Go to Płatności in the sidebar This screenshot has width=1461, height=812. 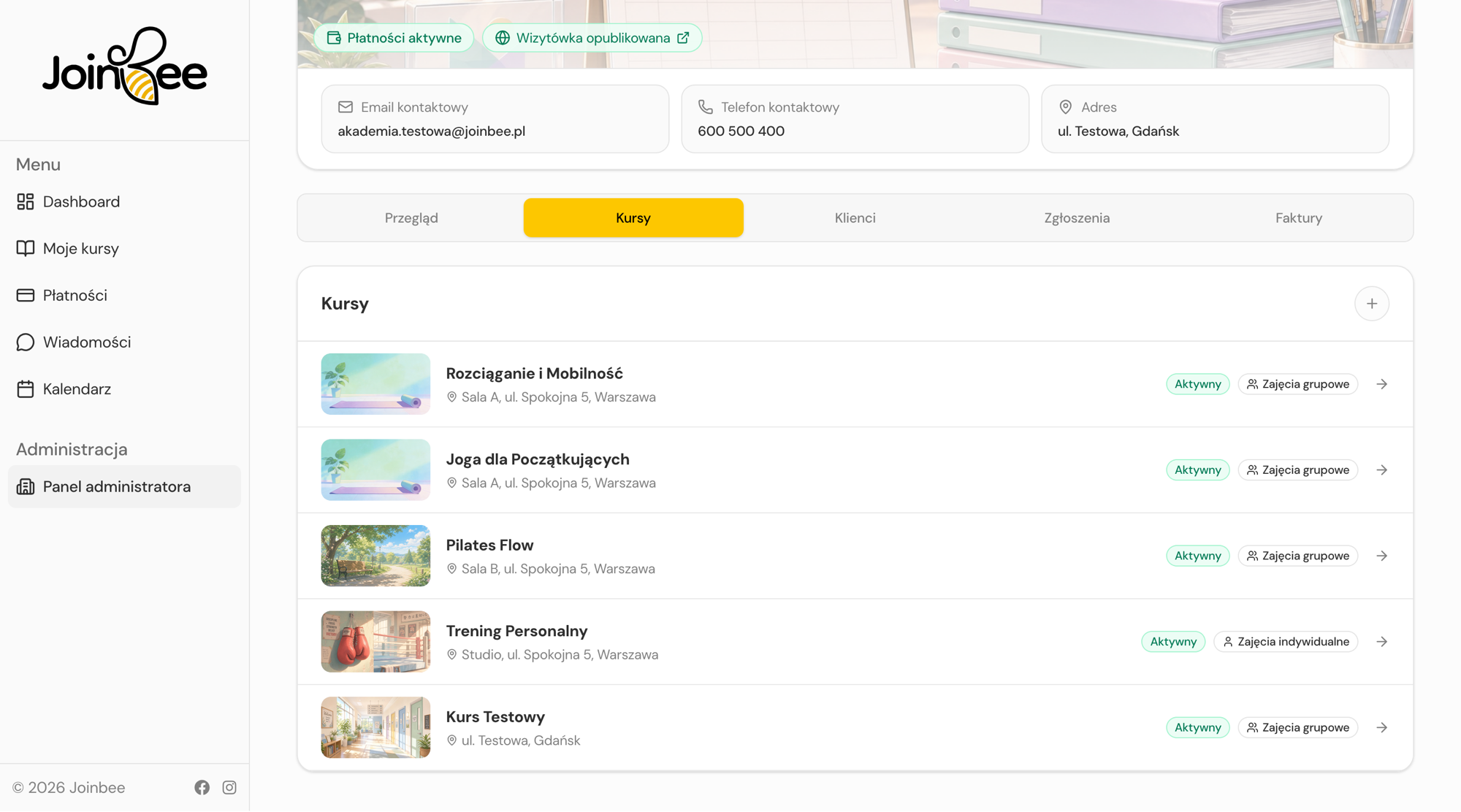click(x=124, y=295)
